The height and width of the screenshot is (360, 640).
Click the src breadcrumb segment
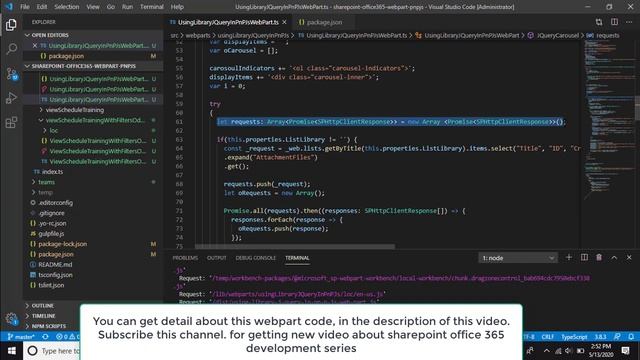[174, 36]
